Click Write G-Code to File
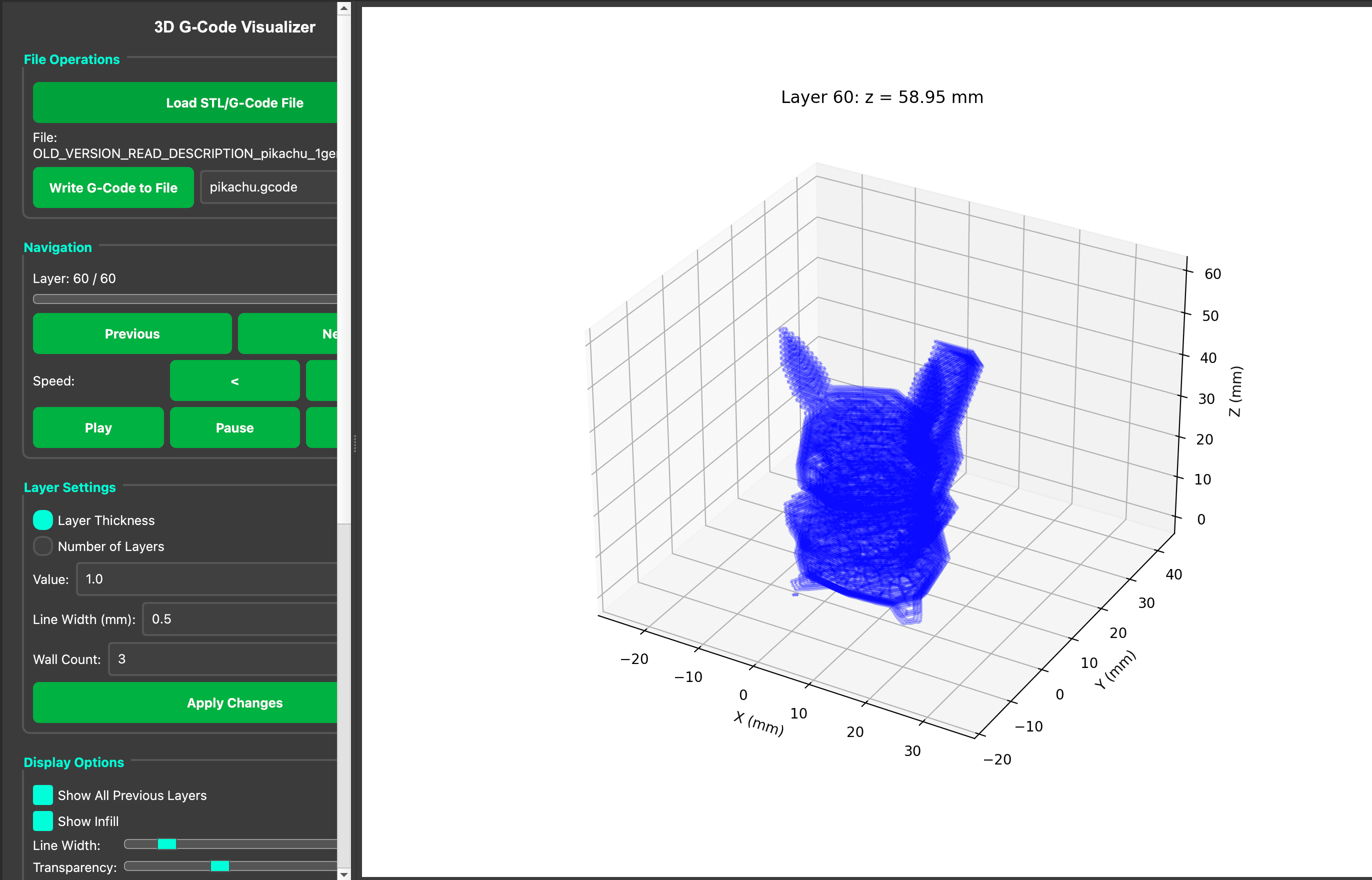 pos(112,187)
